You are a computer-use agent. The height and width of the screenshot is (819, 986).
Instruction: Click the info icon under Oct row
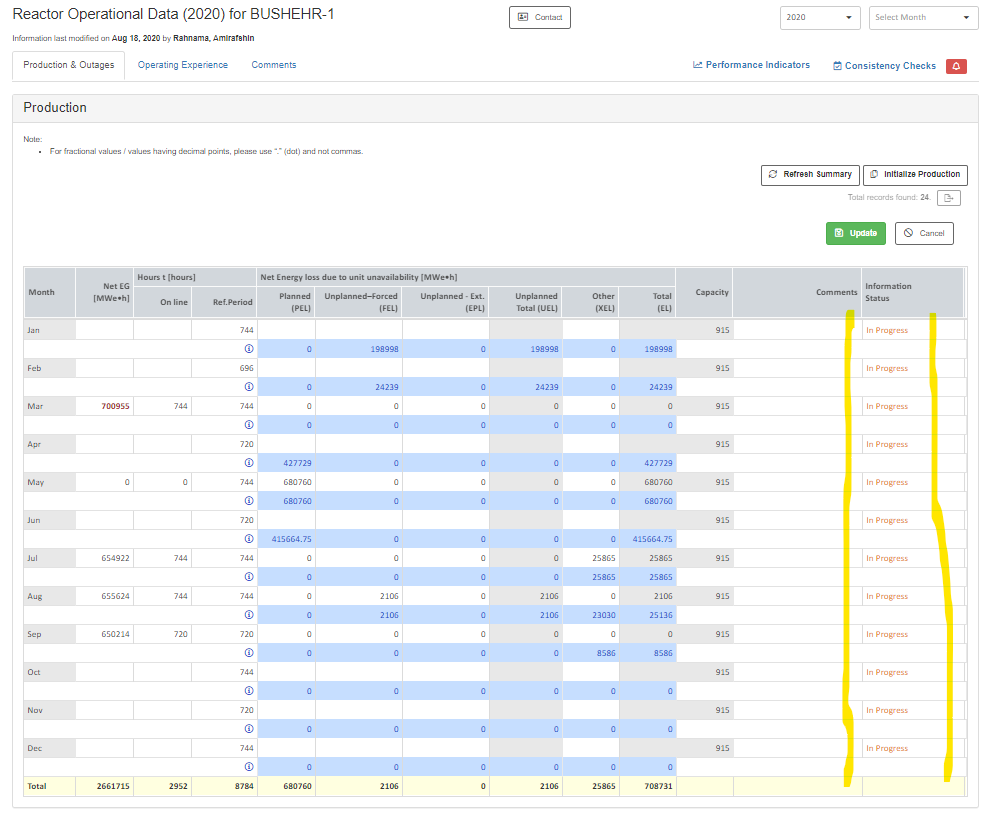pyautogui.click(x=249, y=691)
